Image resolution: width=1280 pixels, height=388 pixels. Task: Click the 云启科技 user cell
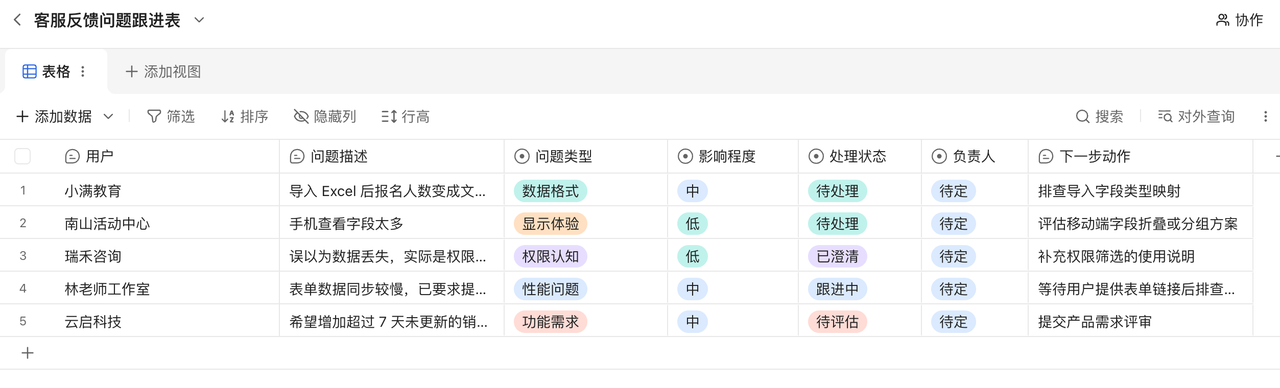click(167, 322)
